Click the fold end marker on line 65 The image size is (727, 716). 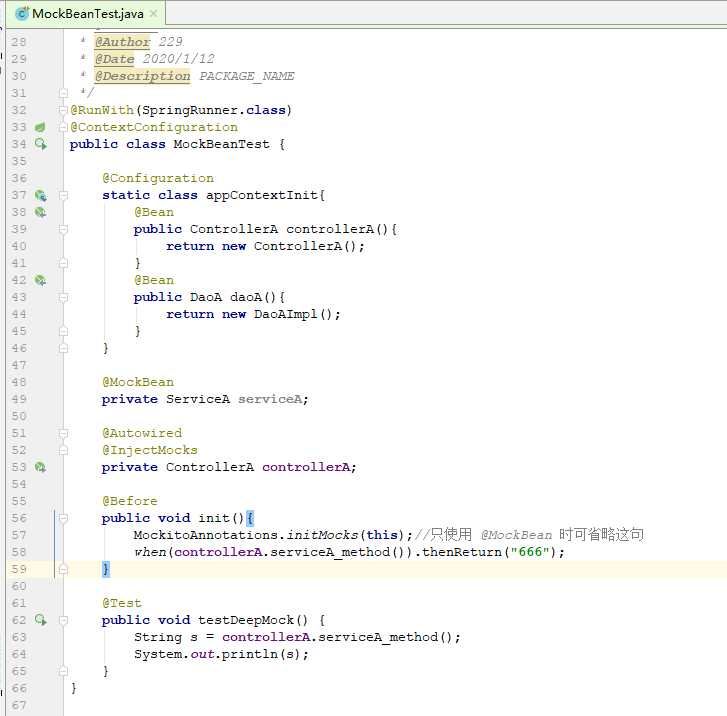pos(64,671)
